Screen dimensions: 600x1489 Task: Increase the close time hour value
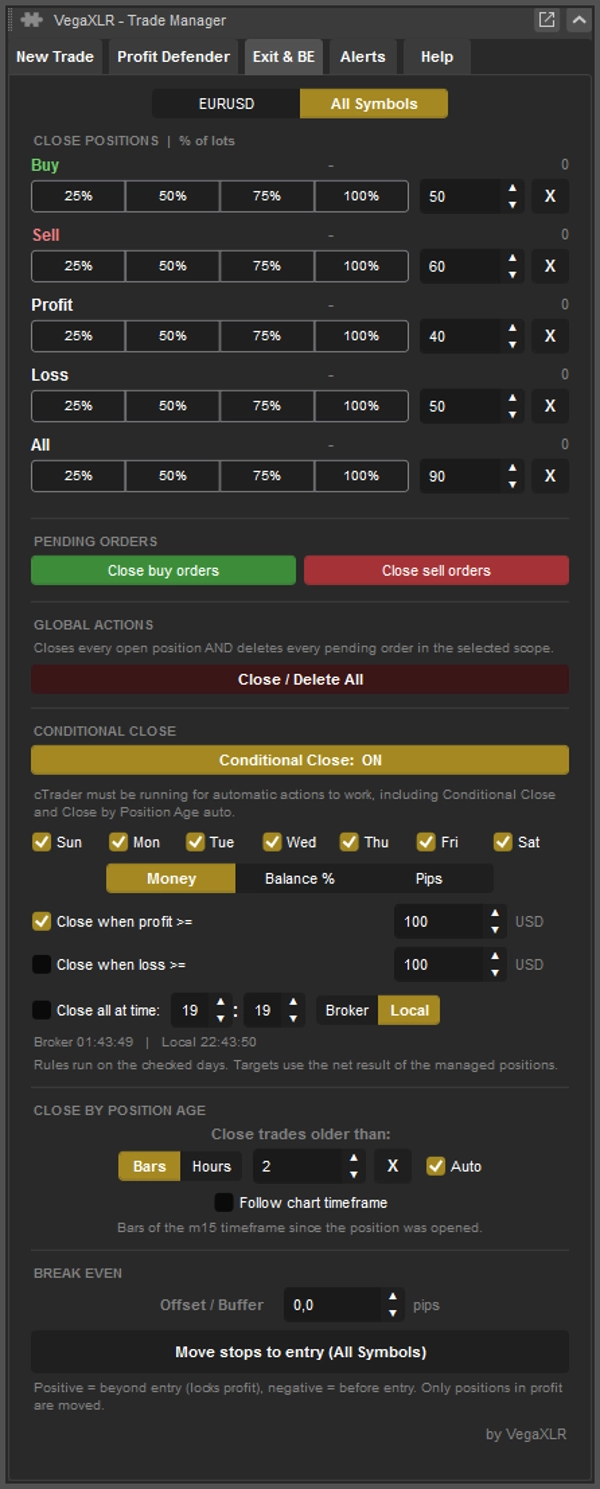(x=220, y=1002)
